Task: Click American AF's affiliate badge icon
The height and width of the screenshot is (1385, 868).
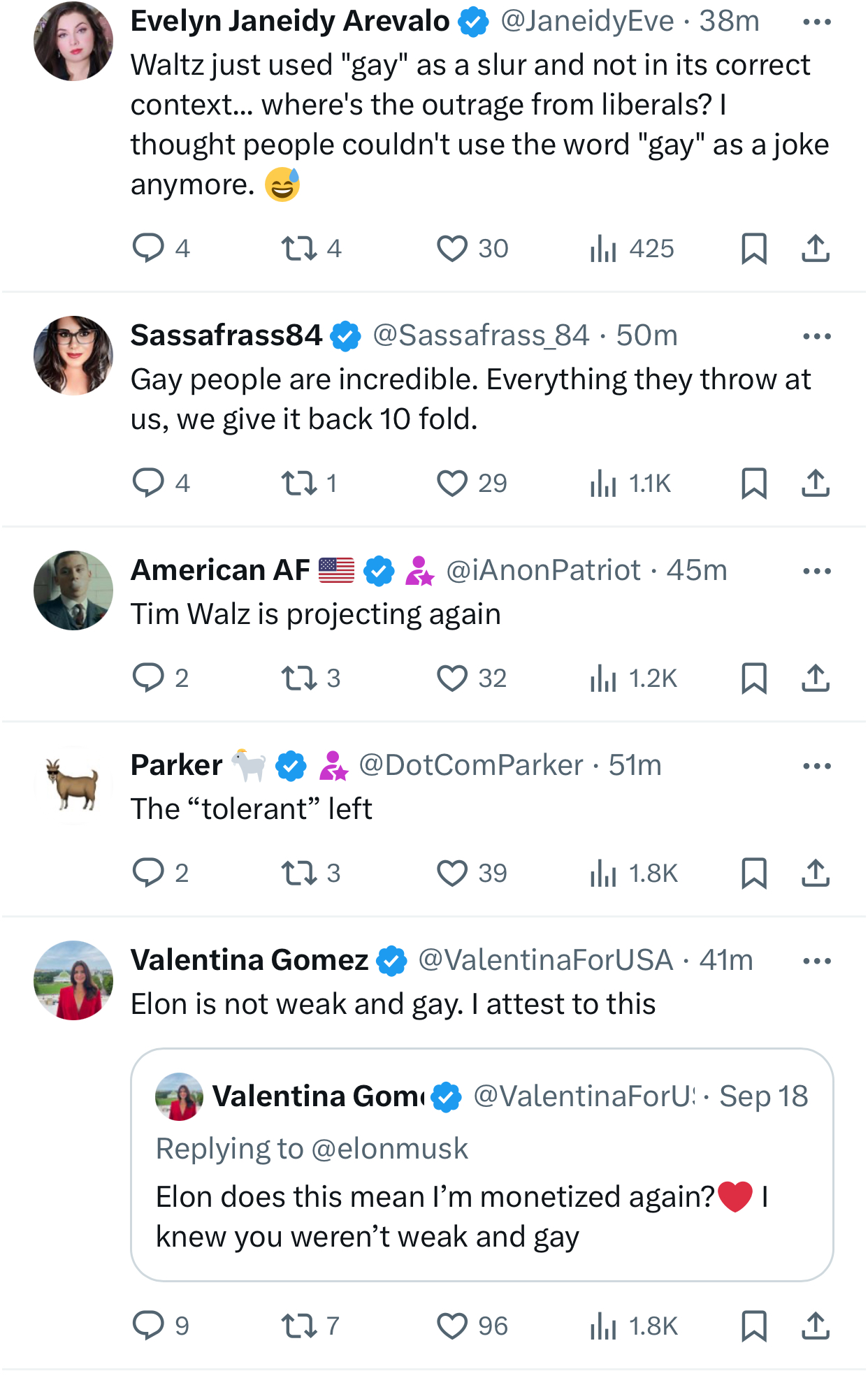Action: tap(419, 571)
